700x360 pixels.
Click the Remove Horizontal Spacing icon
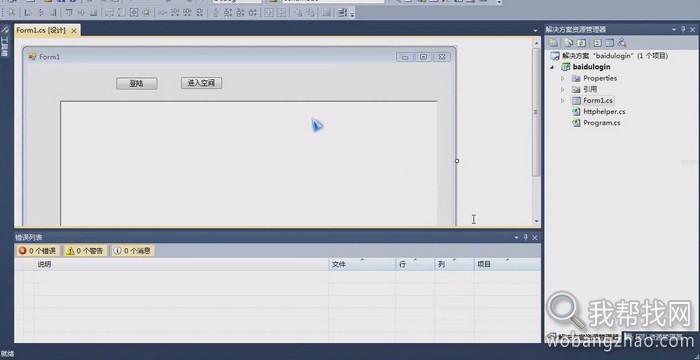(x=200, y=13)
